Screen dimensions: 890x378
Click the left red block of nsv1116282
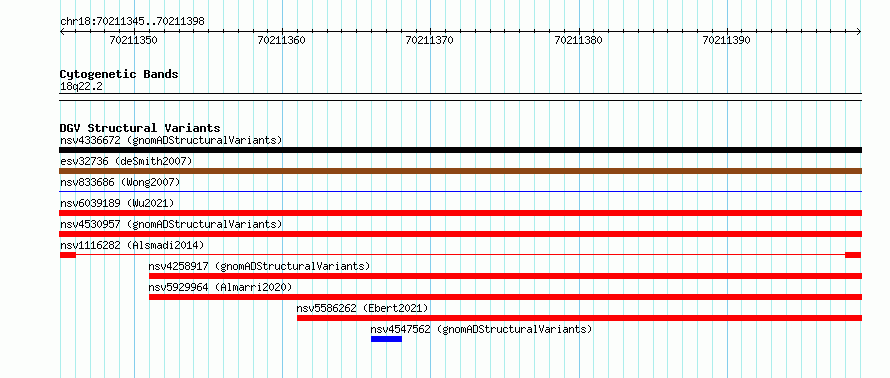pyautogui.click(x=68, y=255)
